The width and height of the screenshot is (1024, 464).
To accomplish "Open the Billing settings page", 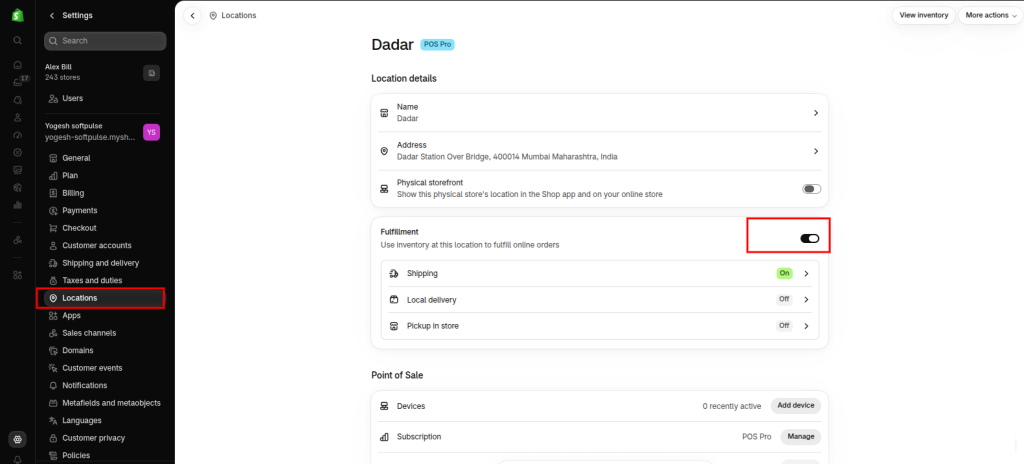I will point(104,193).
